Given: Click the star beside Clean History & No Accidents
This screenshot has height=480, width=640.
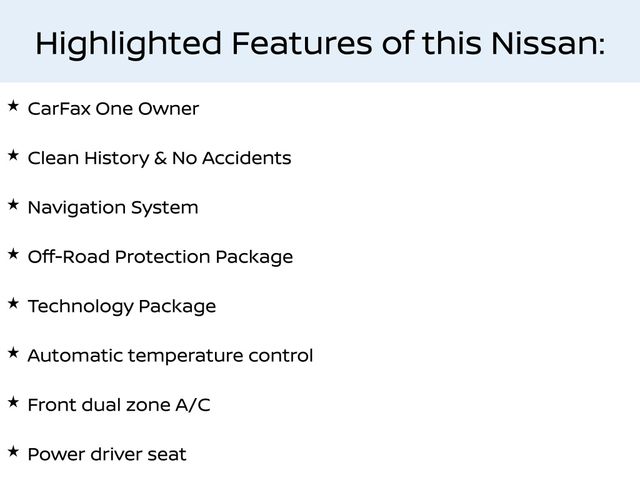Looking at the screenshot, I should (x=12, y=155).
